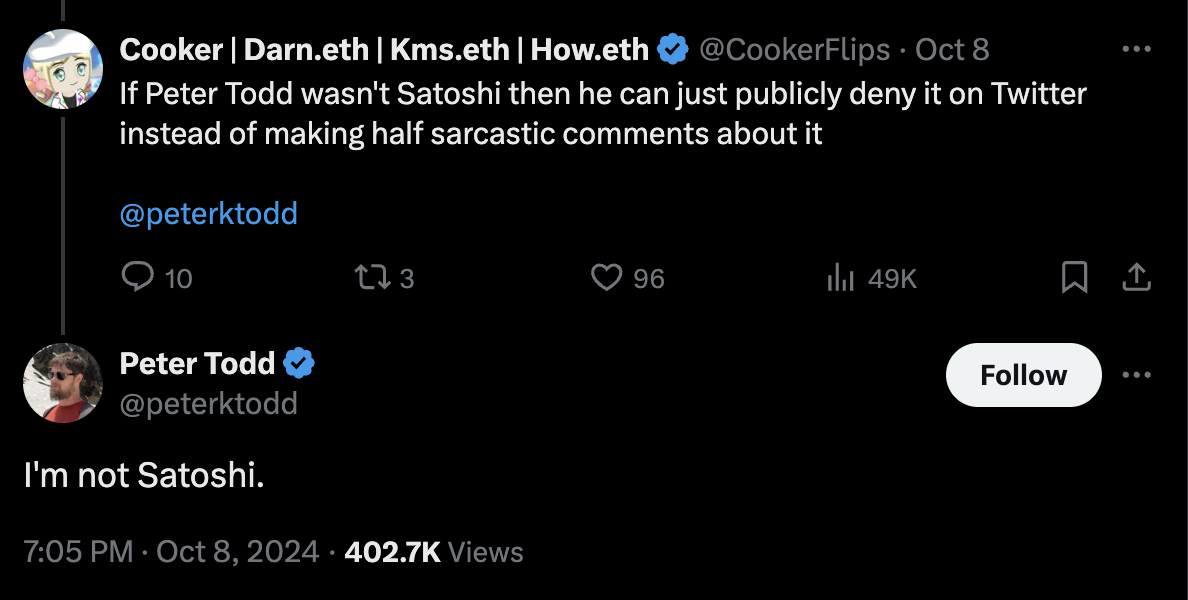Open the @peterktodd mention link in the tweet
This screenshot has width=1188, height=600.
click(x=208, y=214)
